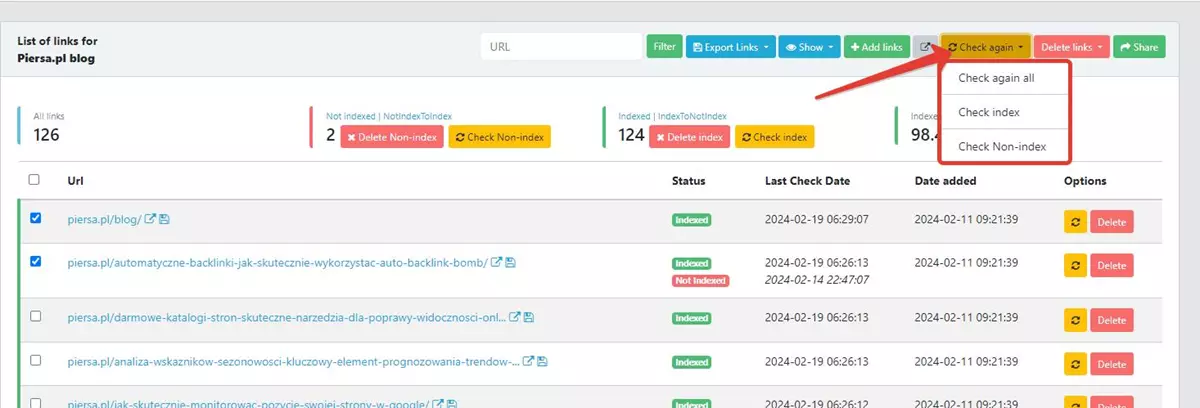Click the Last Check Date column header
1200x408 pixels.
click(809, 181)
